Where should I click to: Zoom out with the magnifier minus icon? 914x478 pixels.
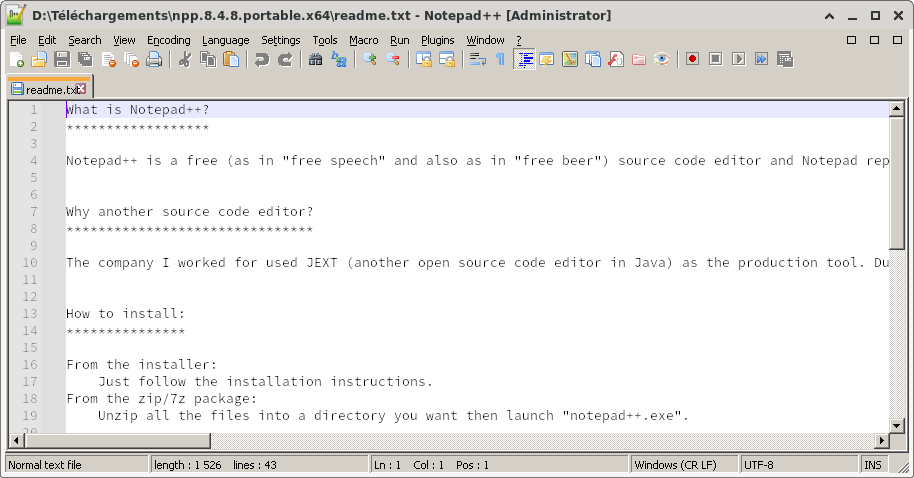tap(393, 59)
